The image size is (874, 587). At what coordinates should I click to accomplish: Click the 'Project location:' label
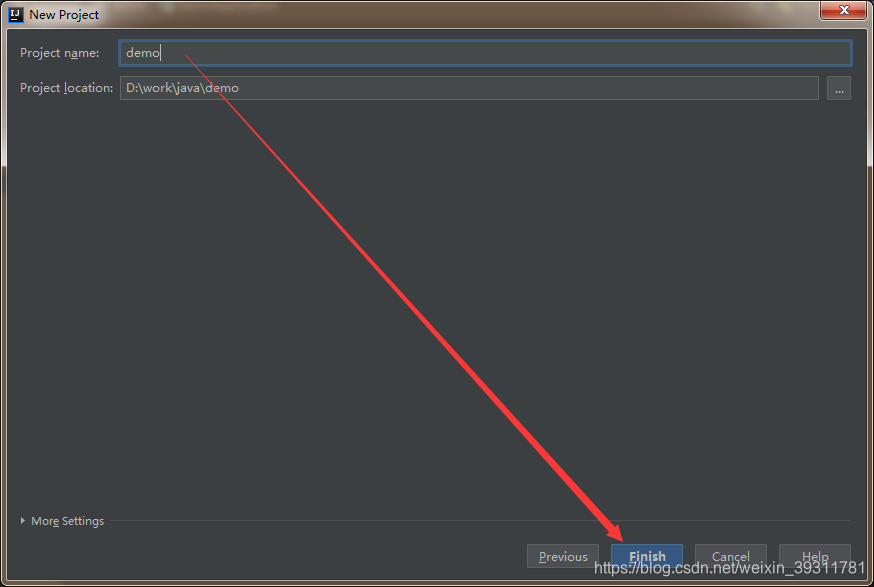click(66, 88)
